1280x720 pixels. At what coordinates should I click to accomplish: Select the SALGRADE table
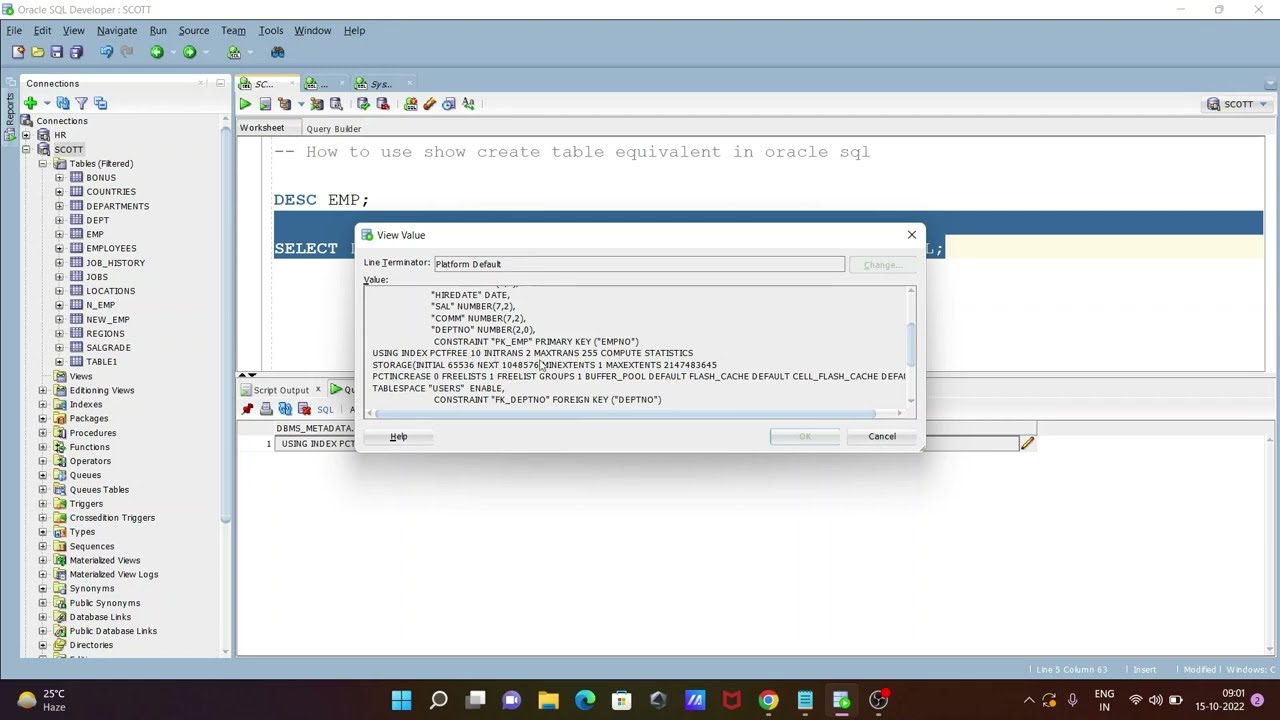tap(108, 347)
